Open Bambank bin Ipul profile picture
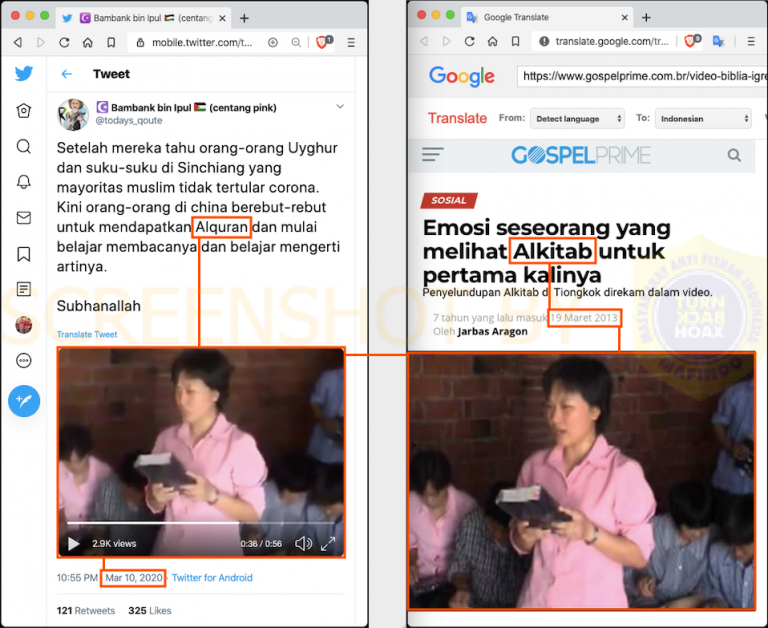This screenshot has height=628, width=768. tap(73, 115)
